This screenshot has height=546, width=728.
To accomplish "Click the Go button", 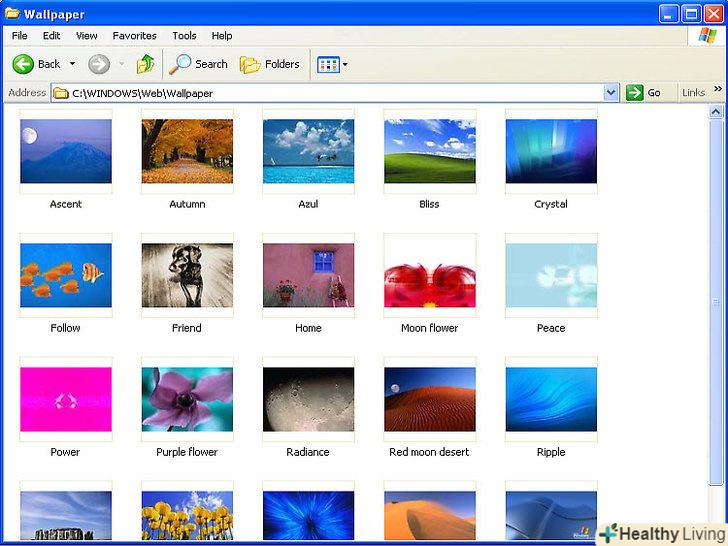I will [643, 93].
